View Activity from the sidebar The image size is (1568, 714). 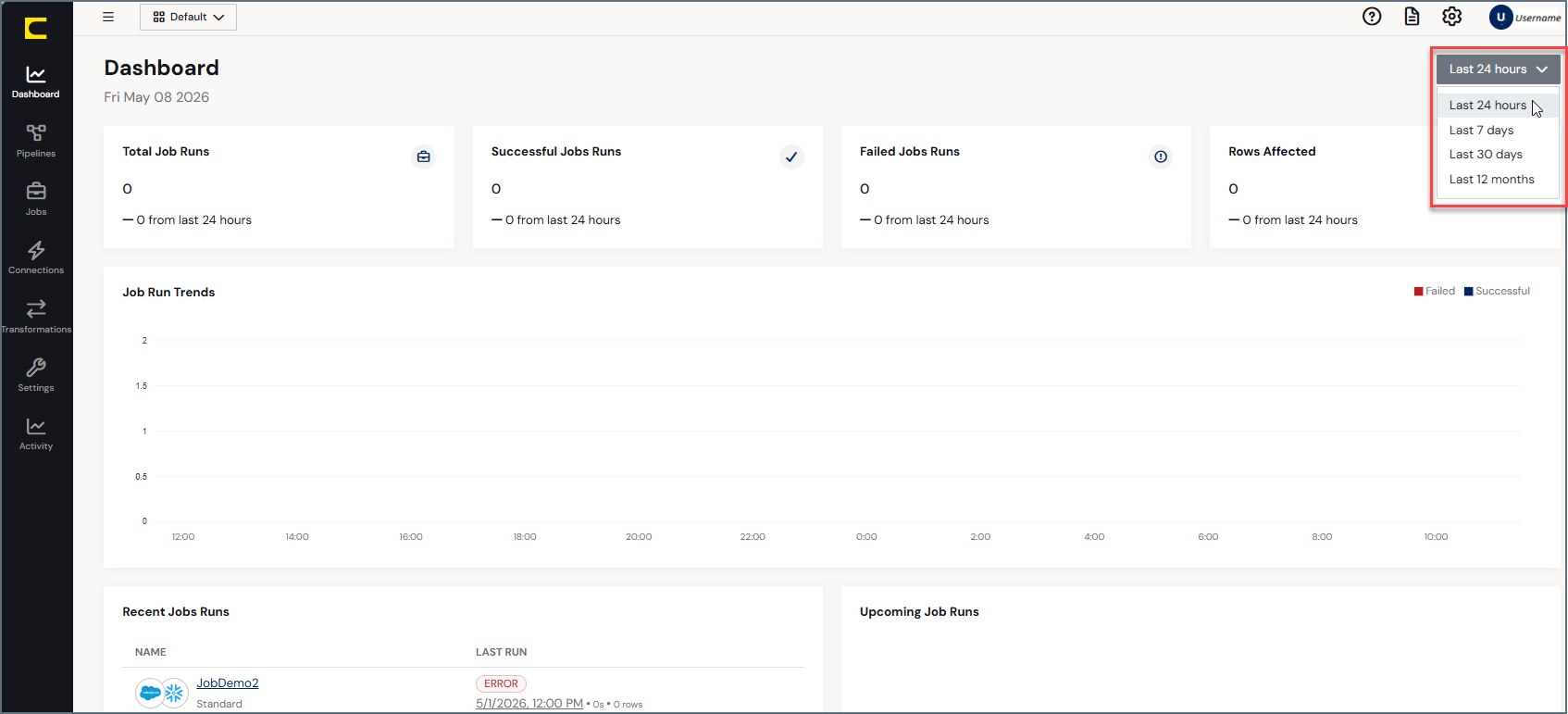(36, 433)
